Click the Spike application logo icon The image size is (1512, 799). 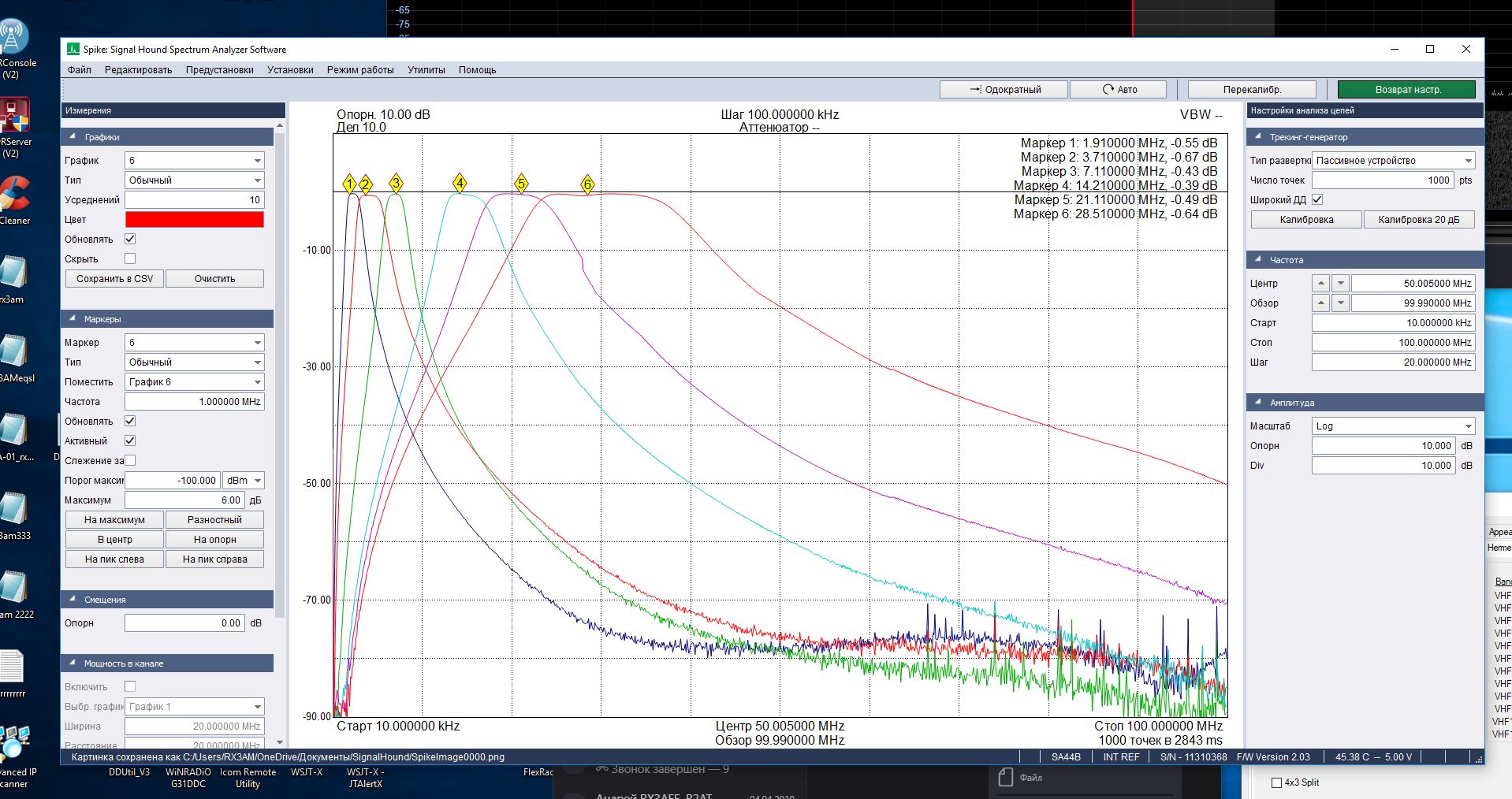[73, 49]
